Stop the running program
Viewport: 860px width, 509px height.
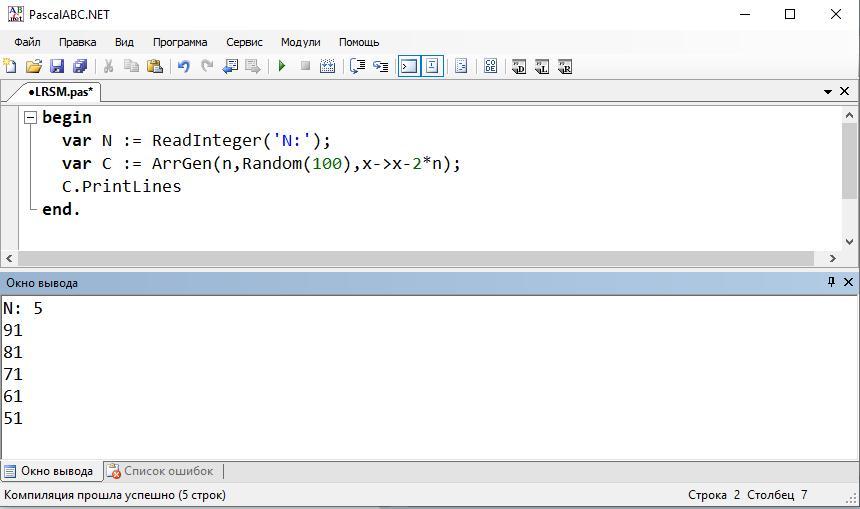(x=305, y=66)
